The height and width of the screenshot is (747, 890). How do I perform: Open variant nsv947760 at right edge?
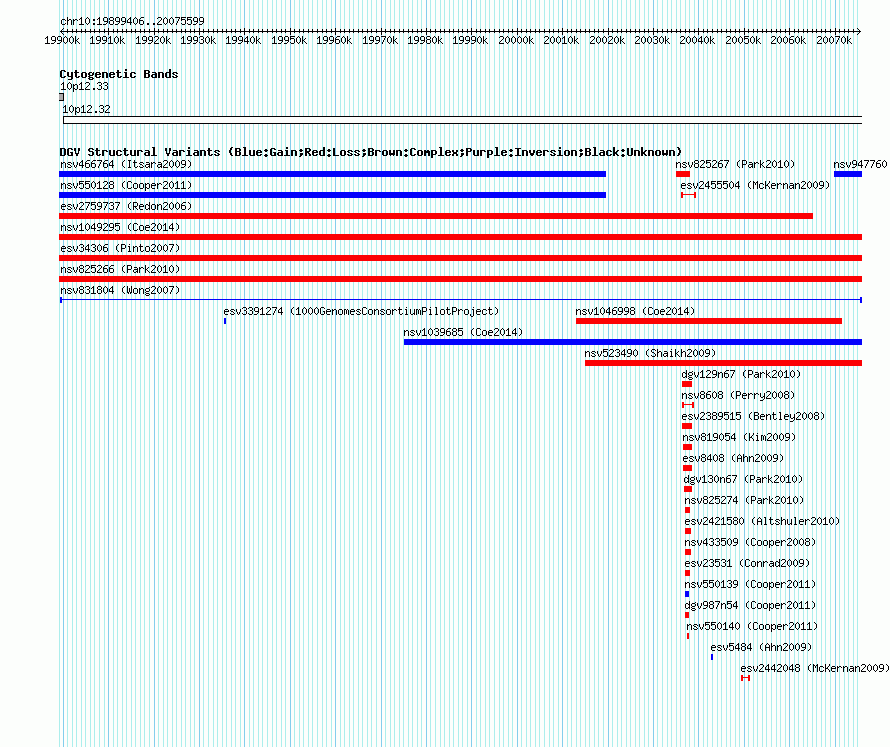point(860,164)
